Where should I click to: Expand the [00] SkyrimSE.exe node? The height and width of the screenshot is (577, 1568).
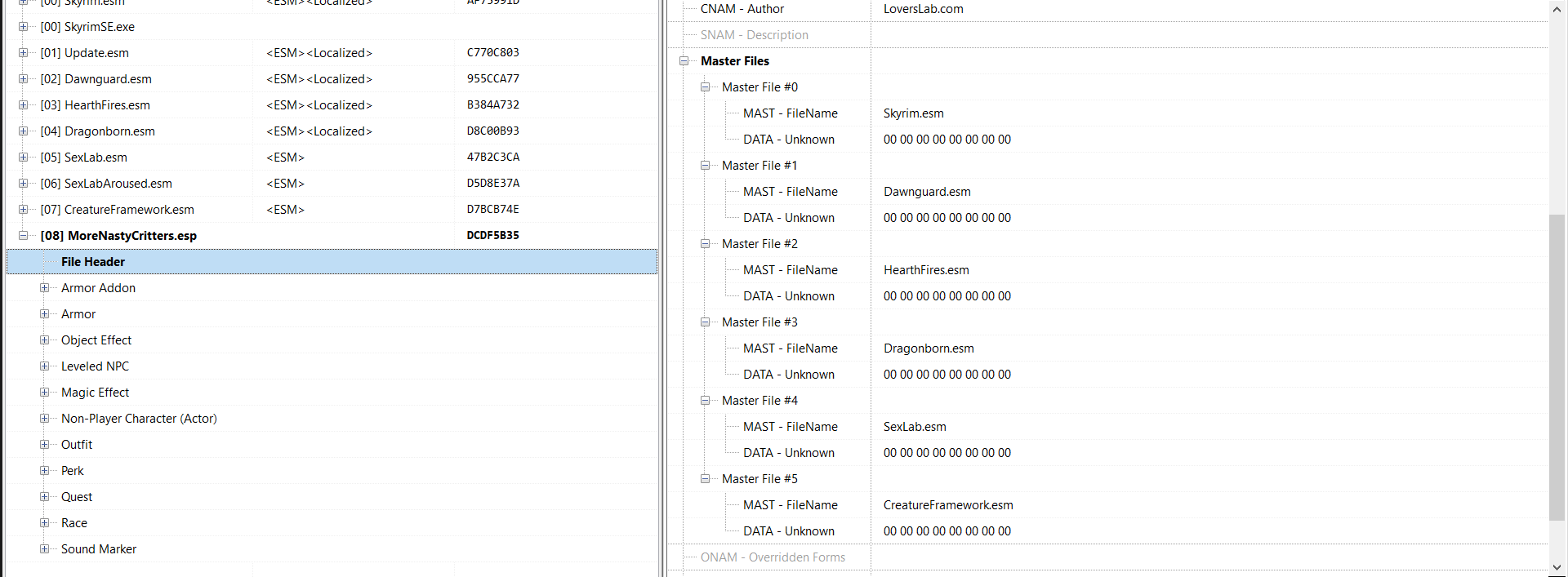pos(24,27)
